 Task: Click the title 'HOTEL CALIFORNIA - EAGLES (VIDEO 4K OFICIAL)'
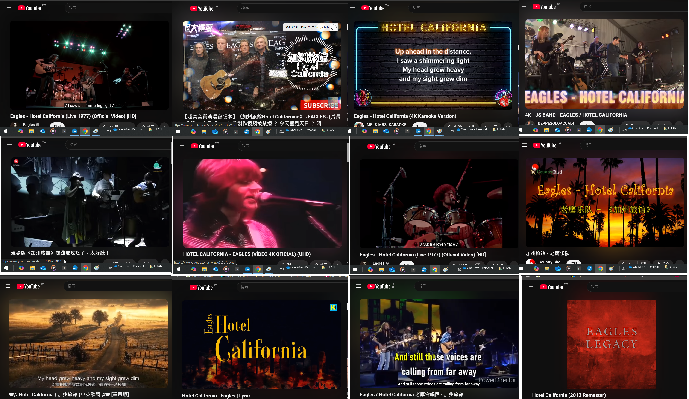247,254
